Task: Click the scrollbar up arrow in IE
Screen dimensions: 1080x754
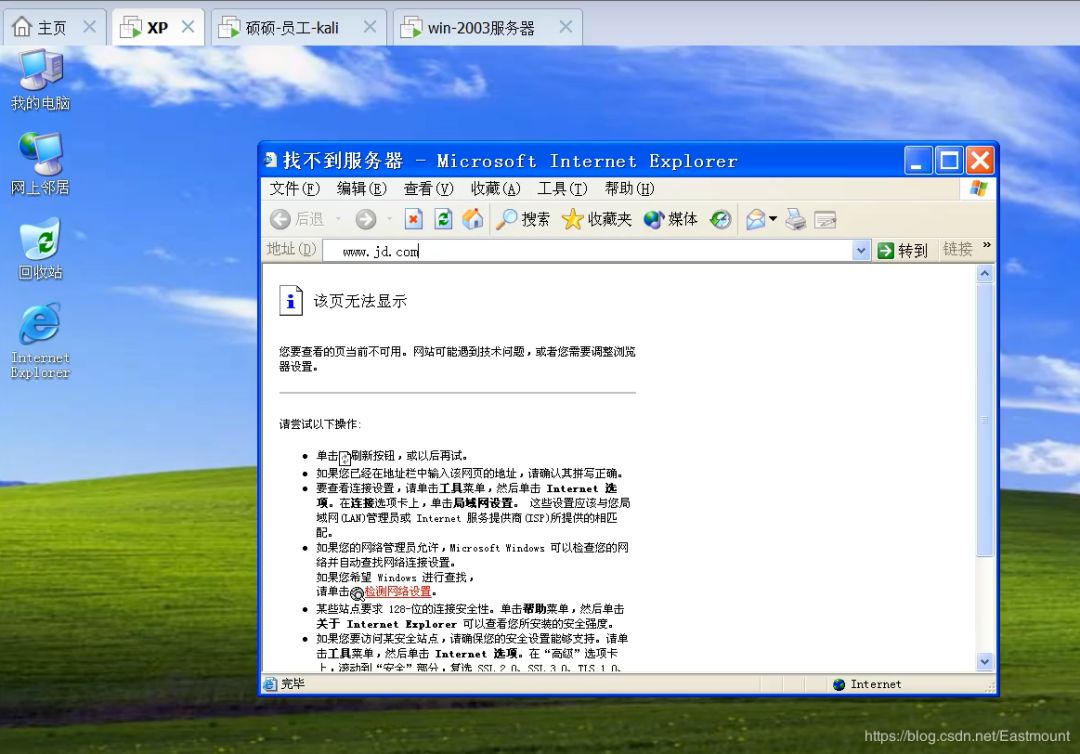Action: [984, 273]
